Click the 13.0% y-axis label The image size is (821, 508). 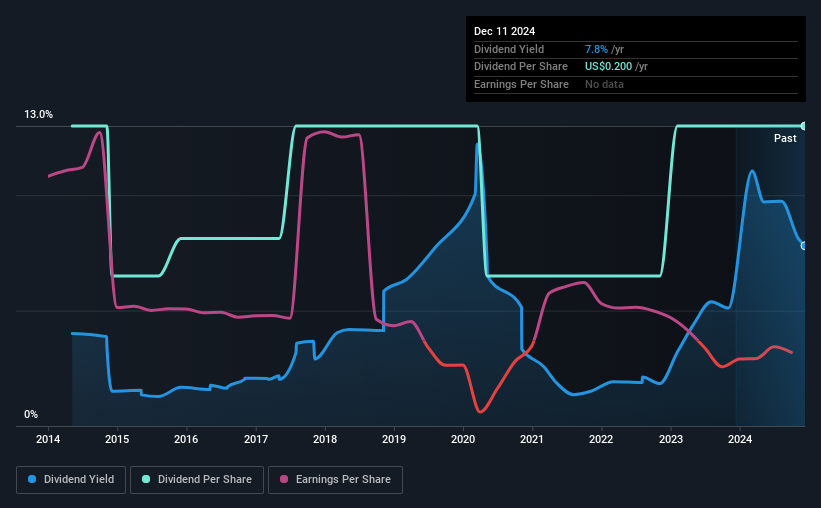pos(38,114)
